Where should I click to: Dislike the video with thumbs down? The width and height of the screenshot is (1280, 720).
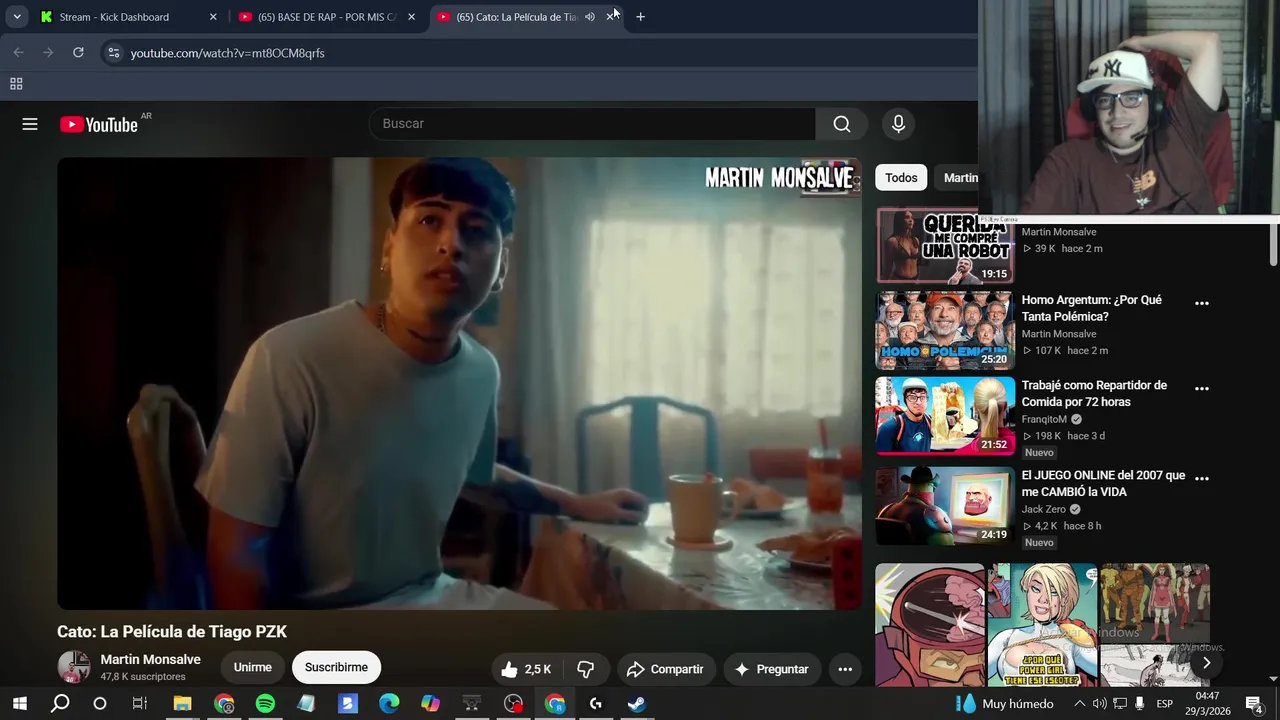tap(586, 669)
